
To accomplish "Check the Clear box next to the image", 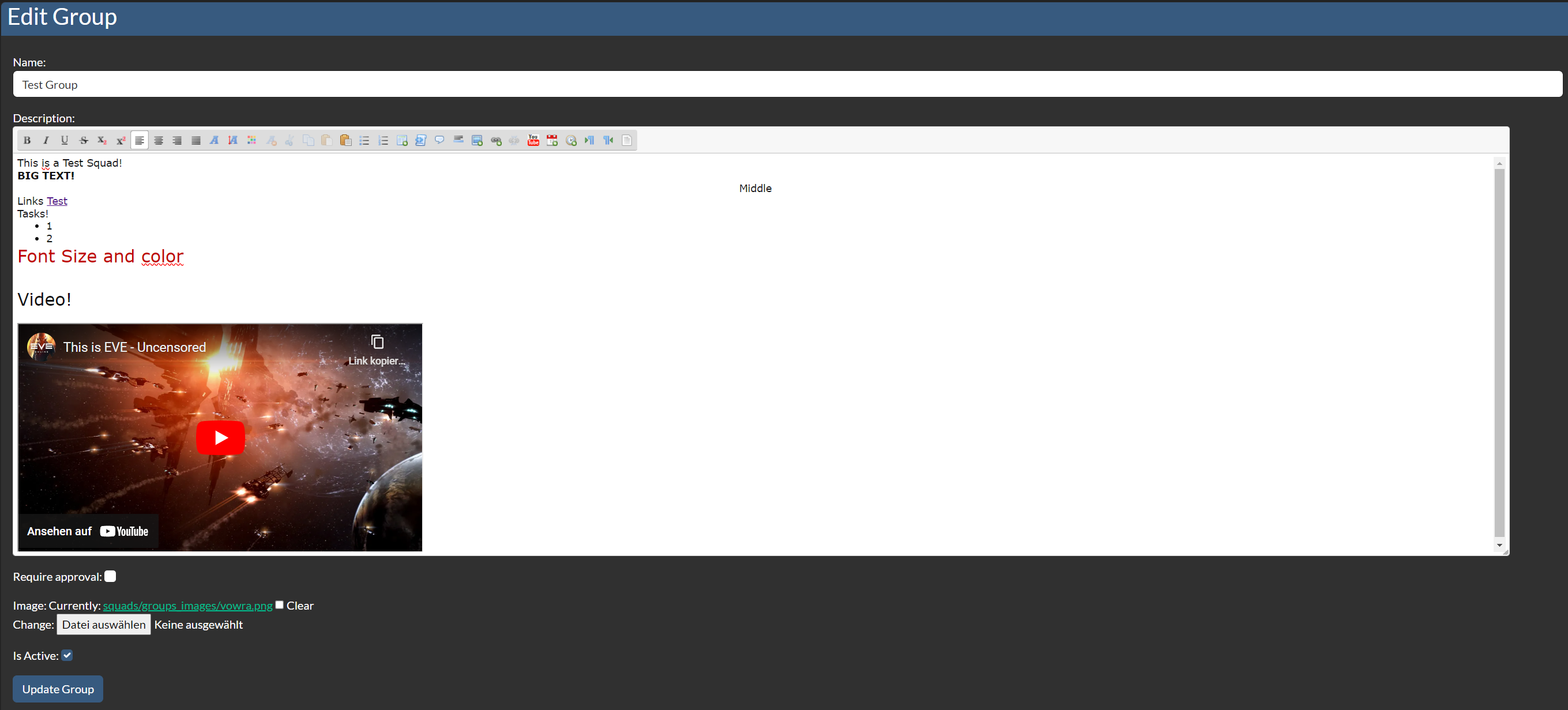I will (279, 604).
